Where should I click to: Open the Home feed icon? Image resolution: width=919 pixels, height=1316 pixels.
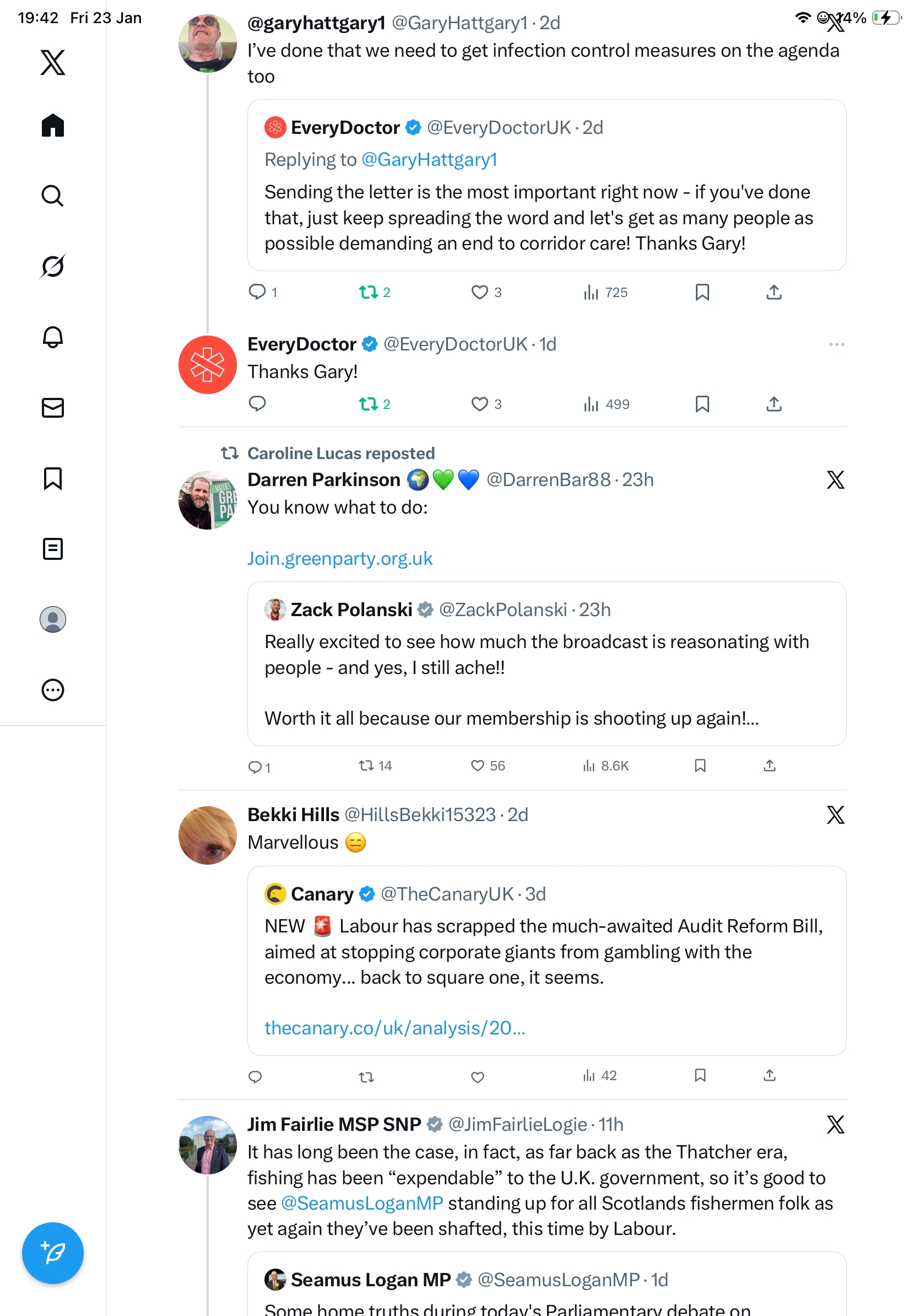pos(53,126)
